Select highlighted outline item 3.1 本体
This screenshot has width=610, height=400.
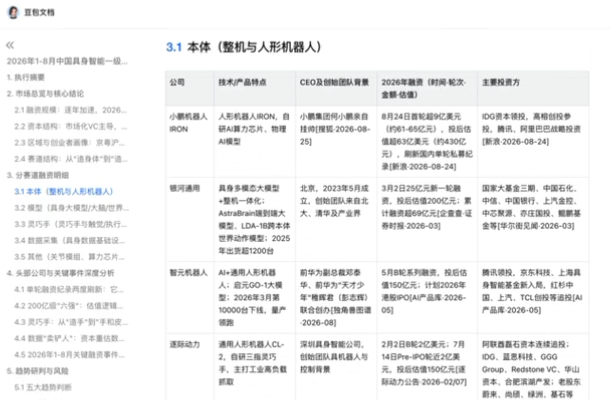pos(64,191)
